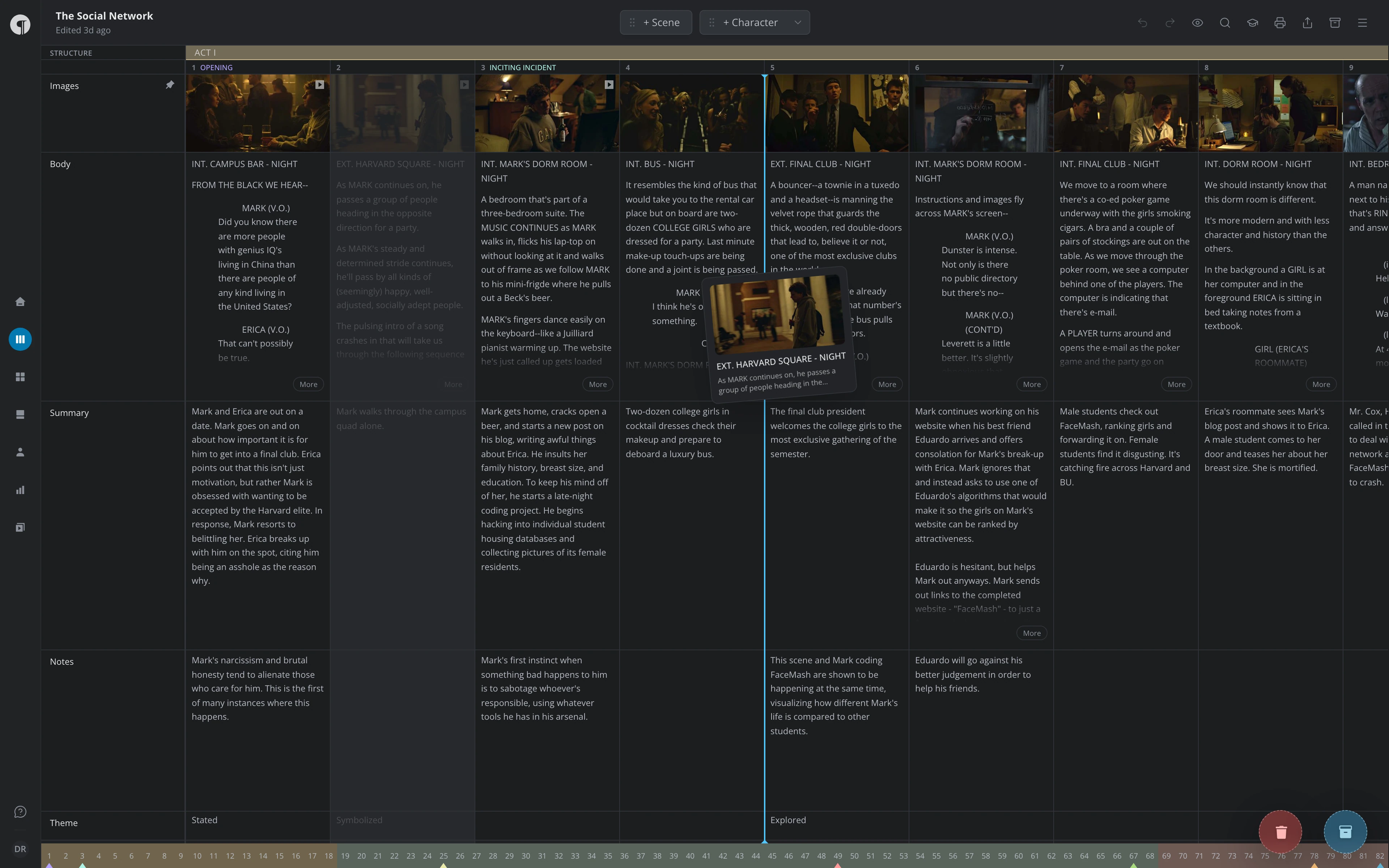Open scene 5 Final Club thumbnail

837,113
